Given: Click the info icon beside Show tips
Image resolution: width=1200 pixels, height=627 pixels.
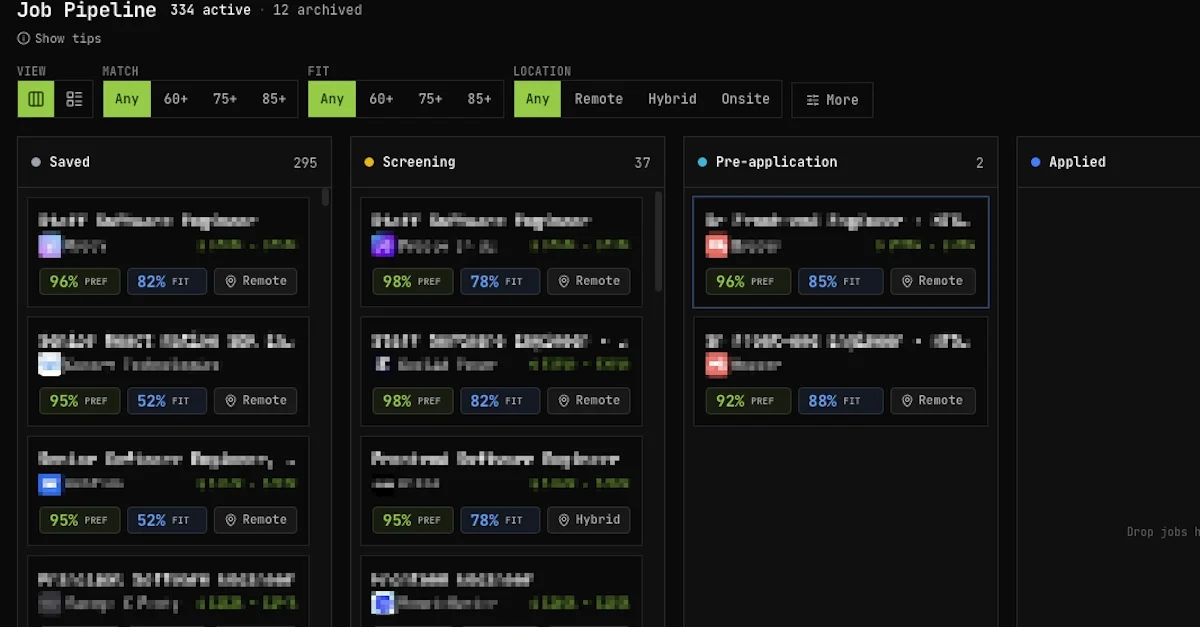Looking at the screenshot, I should (23, 38).
